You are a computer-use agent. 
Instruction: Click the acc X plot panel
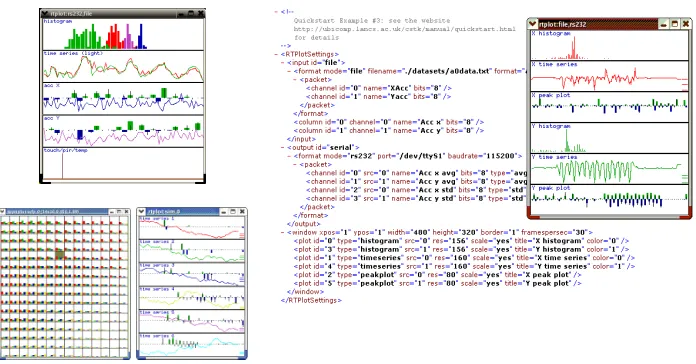[123, 99]
